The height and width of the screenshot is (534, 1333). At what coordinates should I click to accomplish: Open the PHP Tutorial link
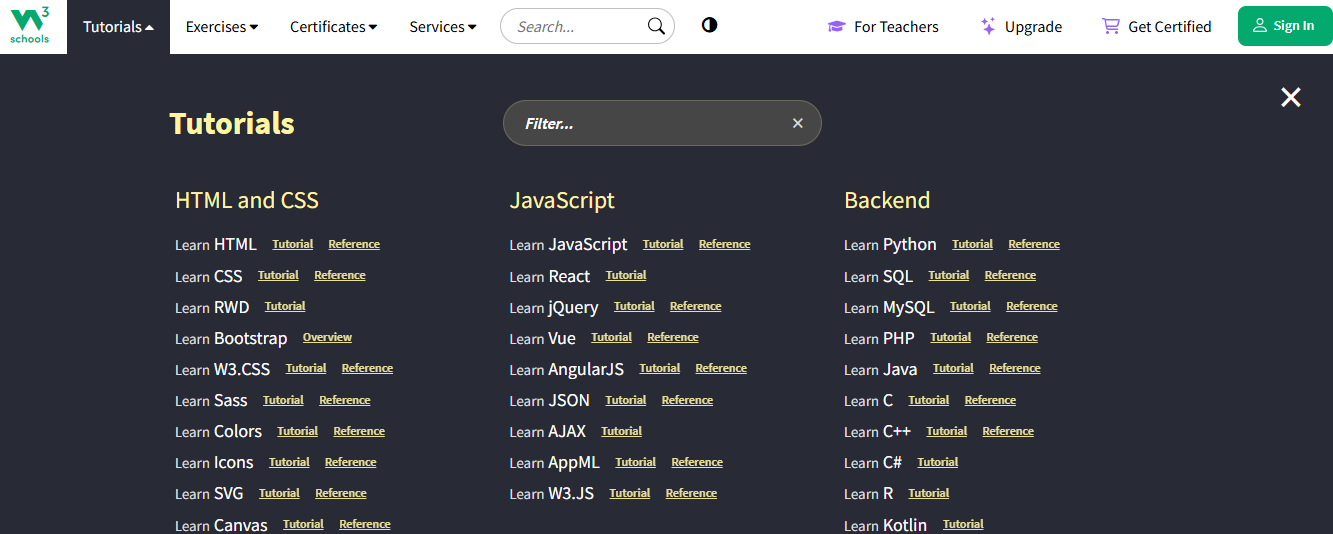(x=951, y=337)
